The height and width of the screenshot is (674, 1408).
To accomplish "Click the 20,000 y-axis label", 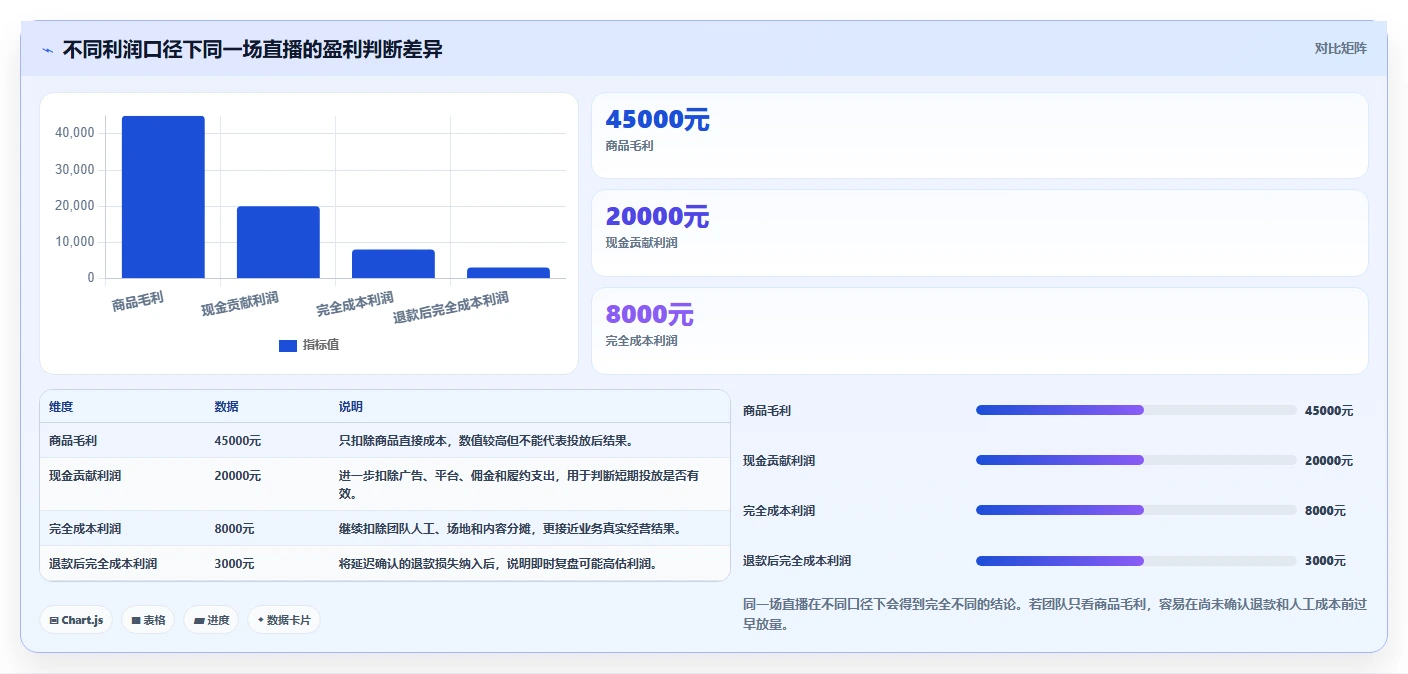I will click(75, 205).
